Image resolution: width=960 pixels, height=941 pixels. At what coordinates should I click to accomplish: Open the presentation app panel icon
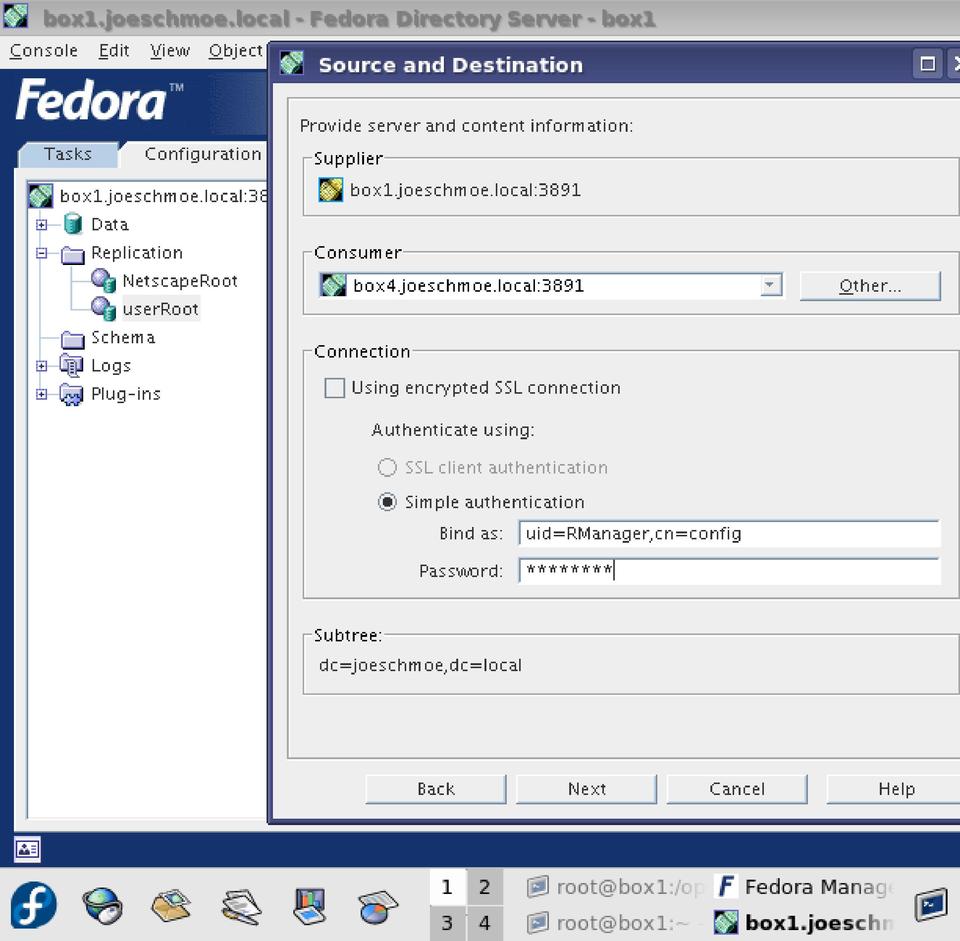point(309,906)
